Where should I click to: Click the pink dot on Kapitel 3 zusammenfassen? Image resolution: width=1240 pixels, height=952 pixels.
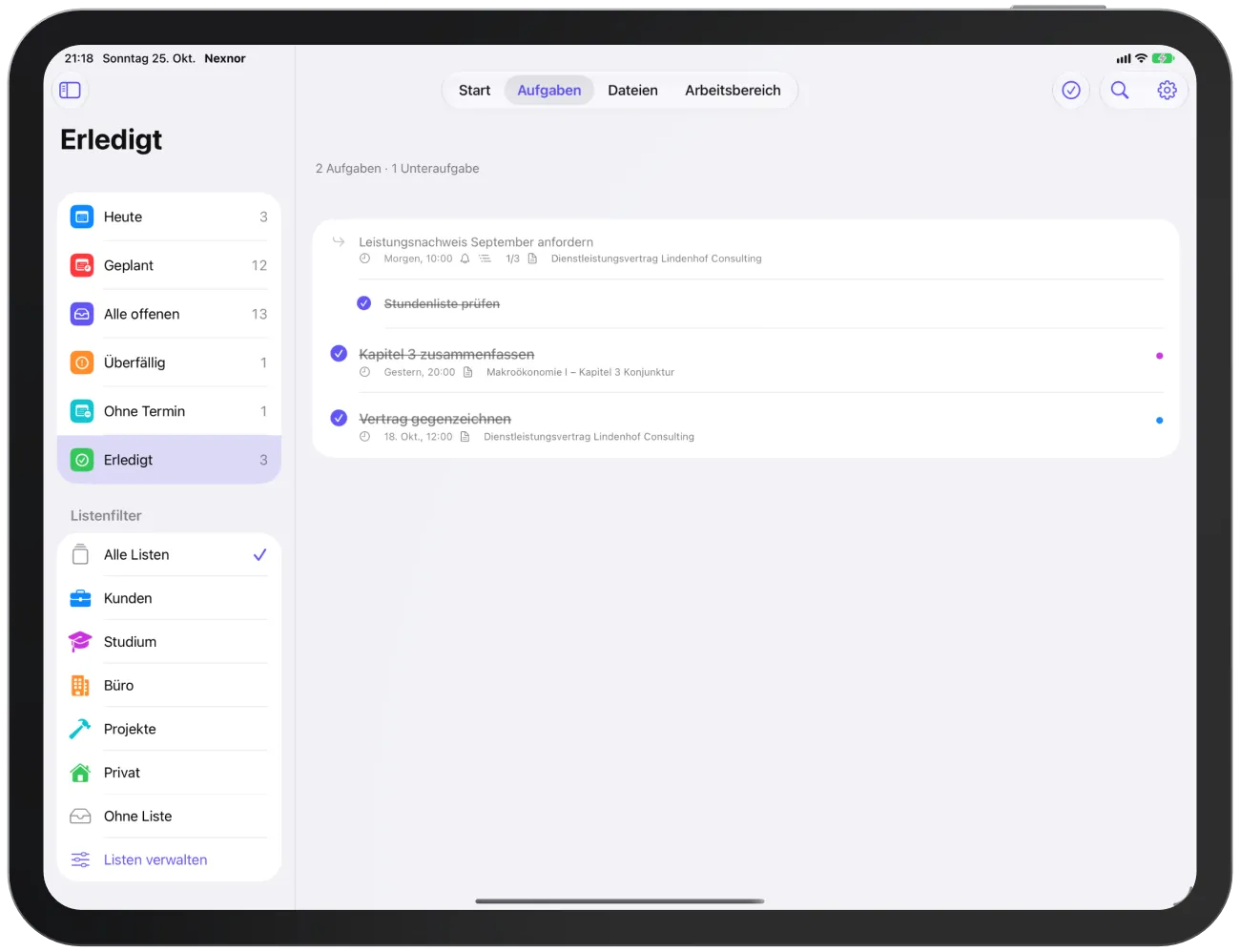pyautogui.click(x=1160, y=356)
